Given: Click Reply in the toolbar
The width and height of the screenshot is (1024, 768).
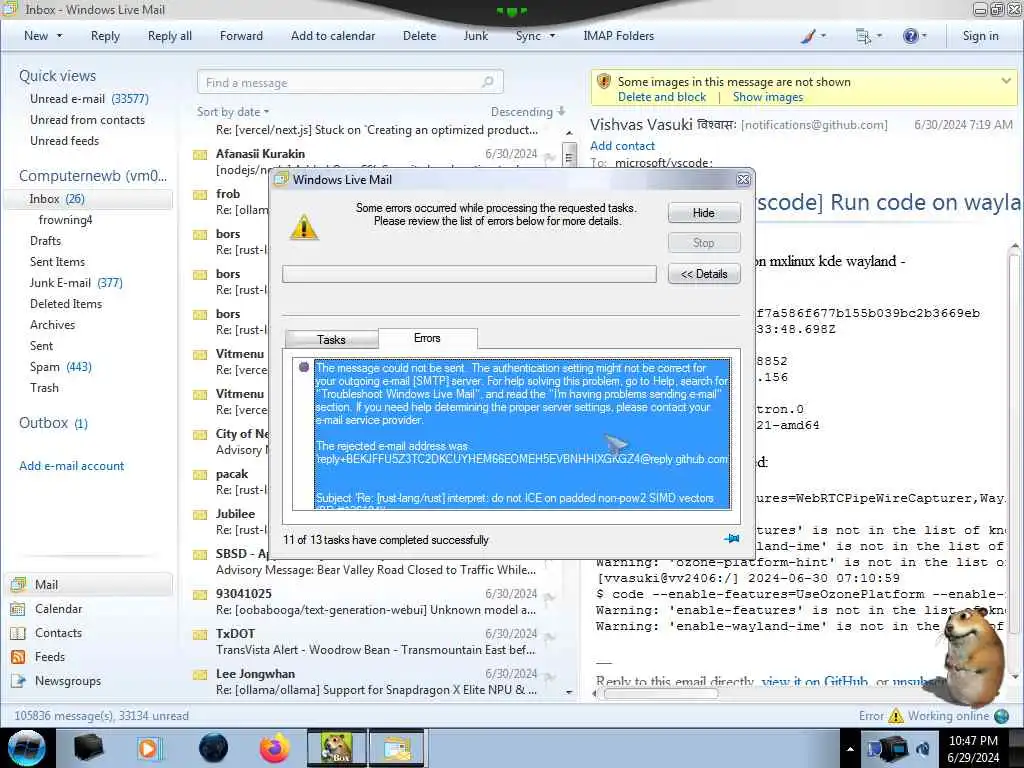Looking at the screenshot, I should coord(105,36).
